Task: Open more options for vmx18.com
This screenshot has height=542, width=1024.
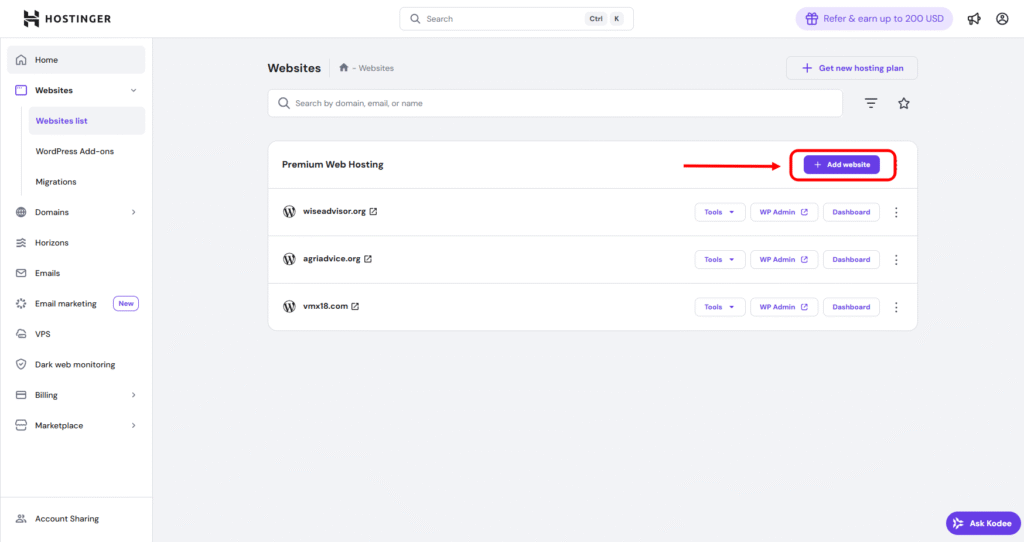Action: (896, 307)
